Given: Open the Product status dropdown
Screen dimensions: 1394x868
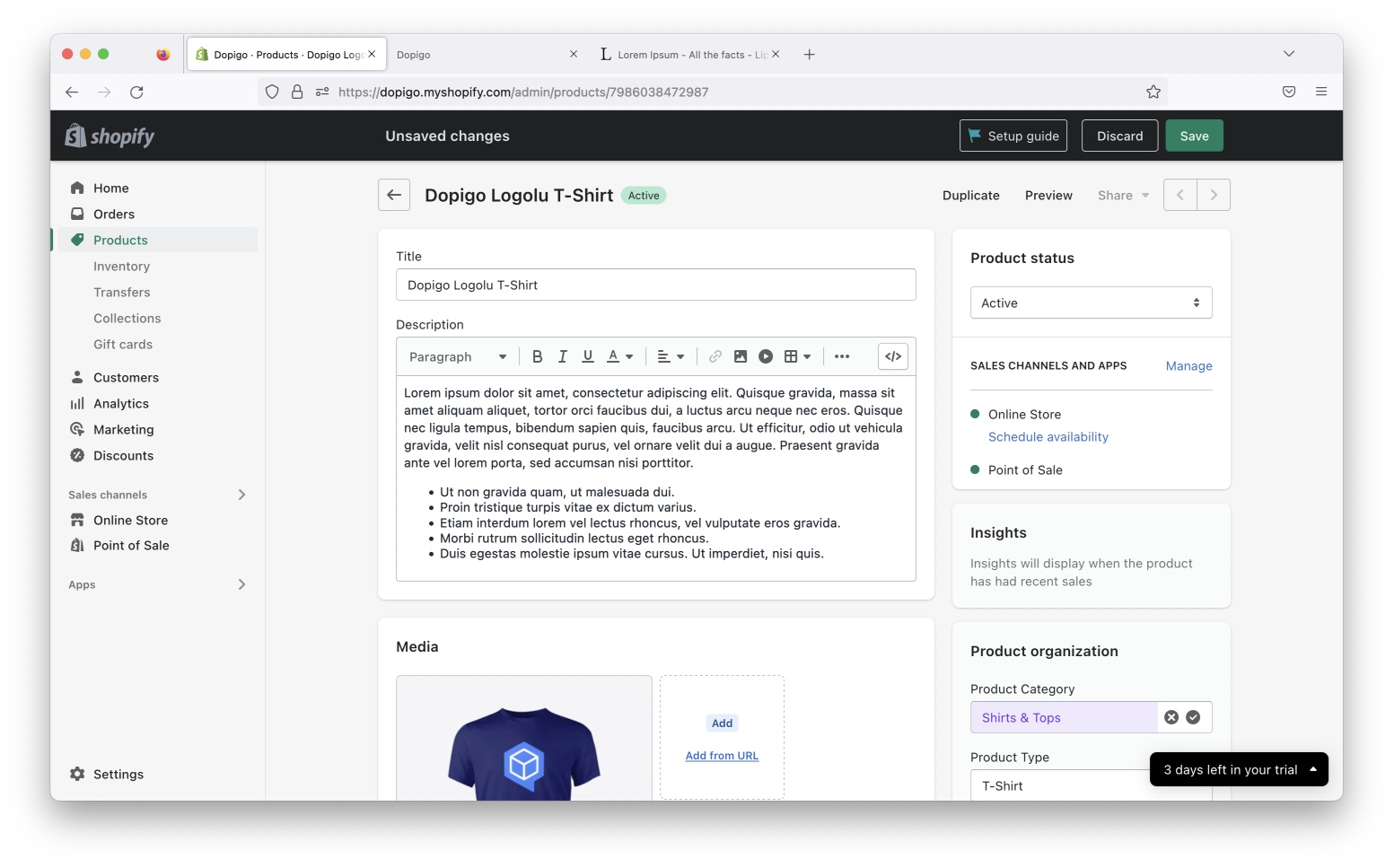Looking at the screenshot, I should (x=1091, y=302).
